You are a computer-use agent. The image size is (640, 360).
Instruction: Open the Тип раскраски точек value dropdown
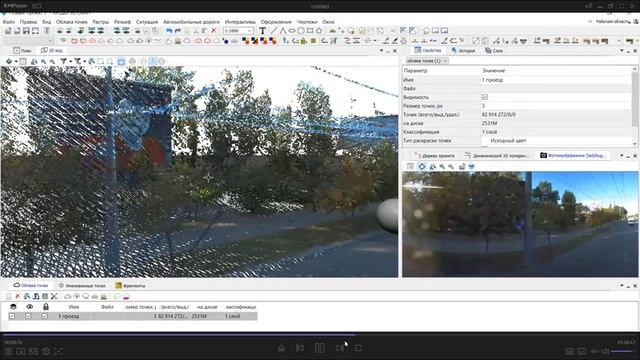pos(556,140)
